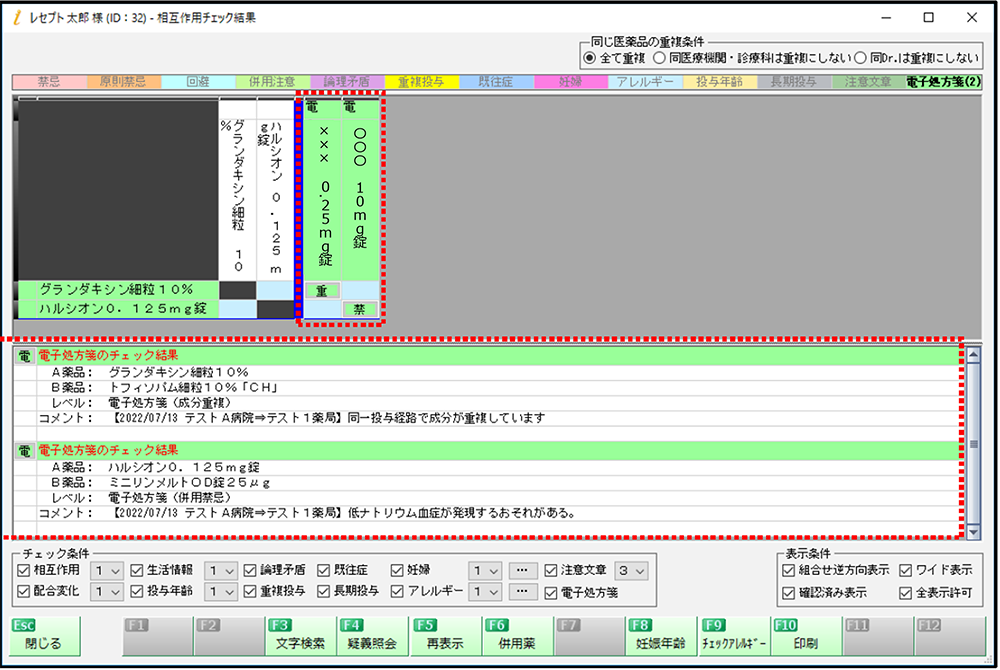Click 電 icon of first check result
The height and width of the screenshot is (670, 1000).
pyautogui.click(x=24, y=356)
